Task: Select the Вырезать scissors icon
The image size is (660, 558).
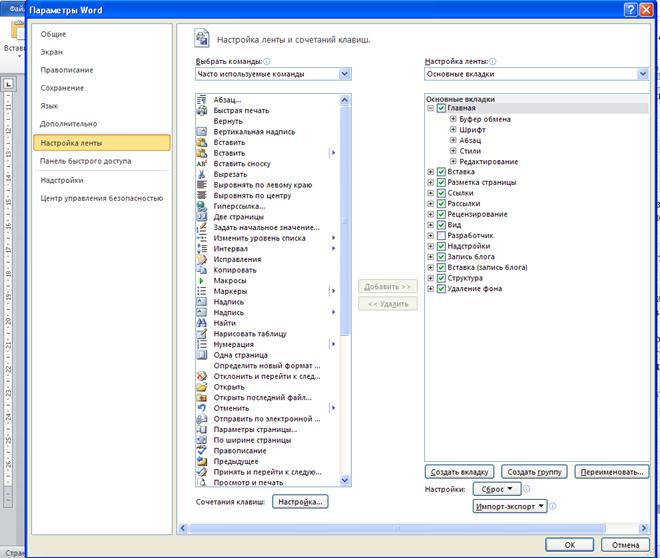Action: 202,174
